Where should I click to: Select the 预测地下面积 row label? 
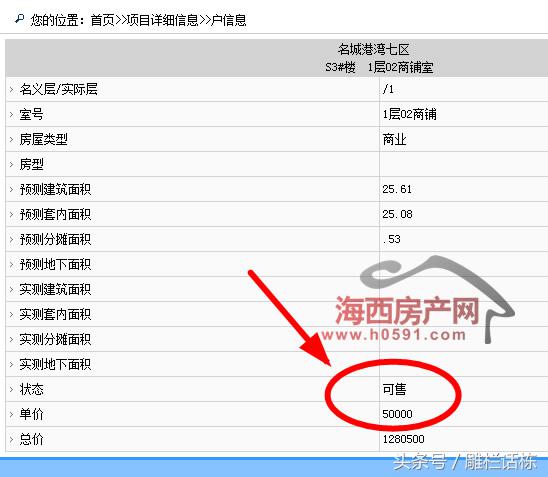coord(55,264)
